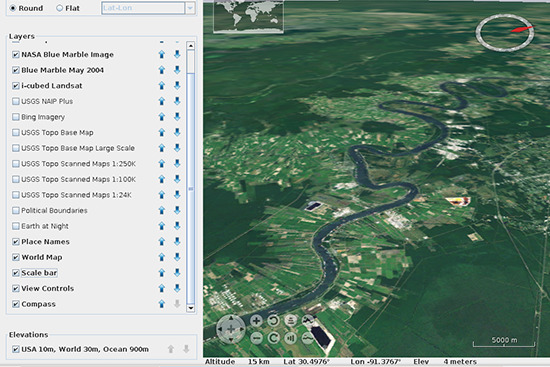Screen dimensions: 550x367
Task: Click the Layers list scrollbar up arrow
Action: coord(191,46)
